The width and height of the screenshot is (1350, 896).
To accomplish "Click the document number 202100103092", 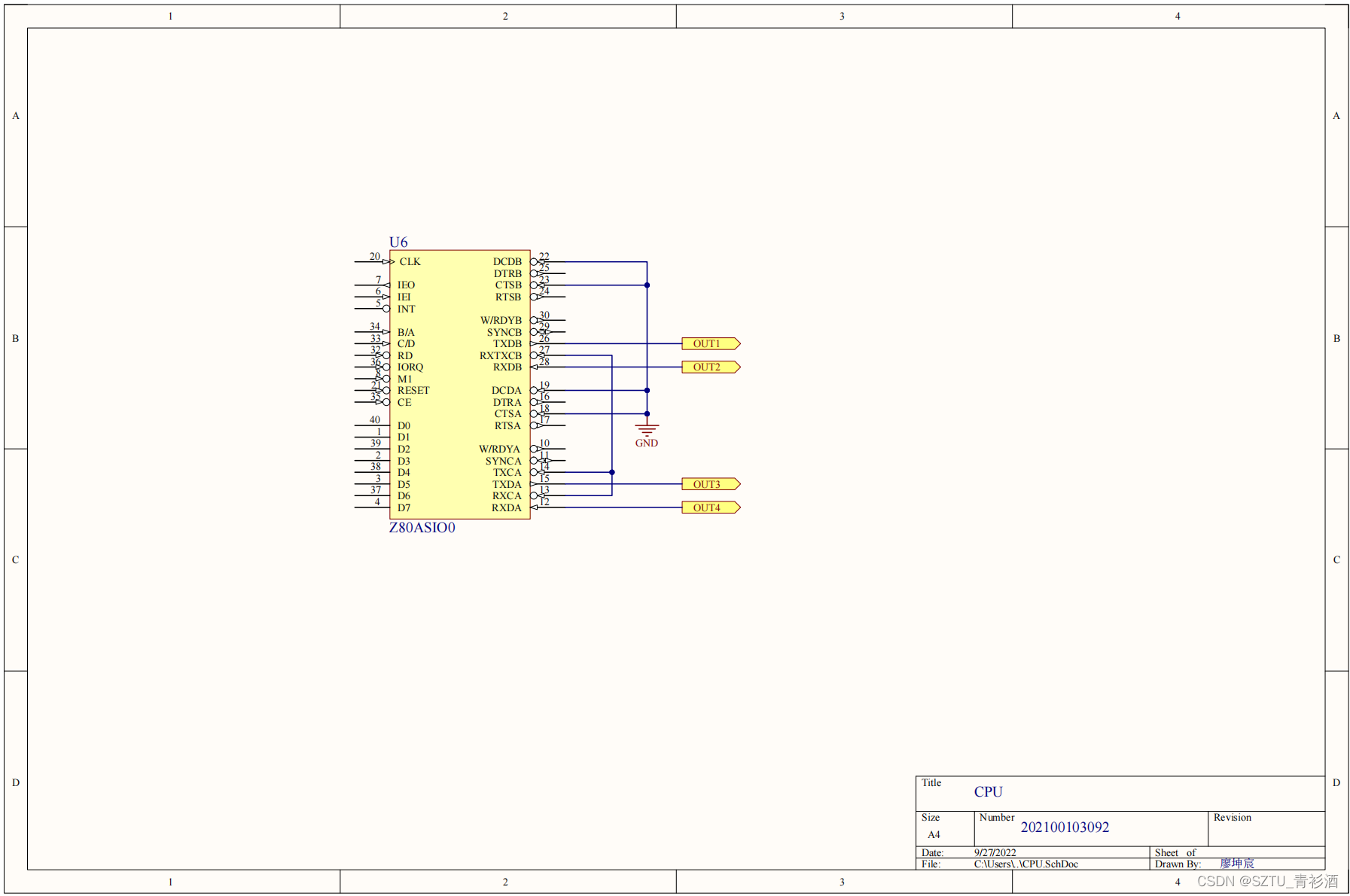I will (x=1064, y=827).
